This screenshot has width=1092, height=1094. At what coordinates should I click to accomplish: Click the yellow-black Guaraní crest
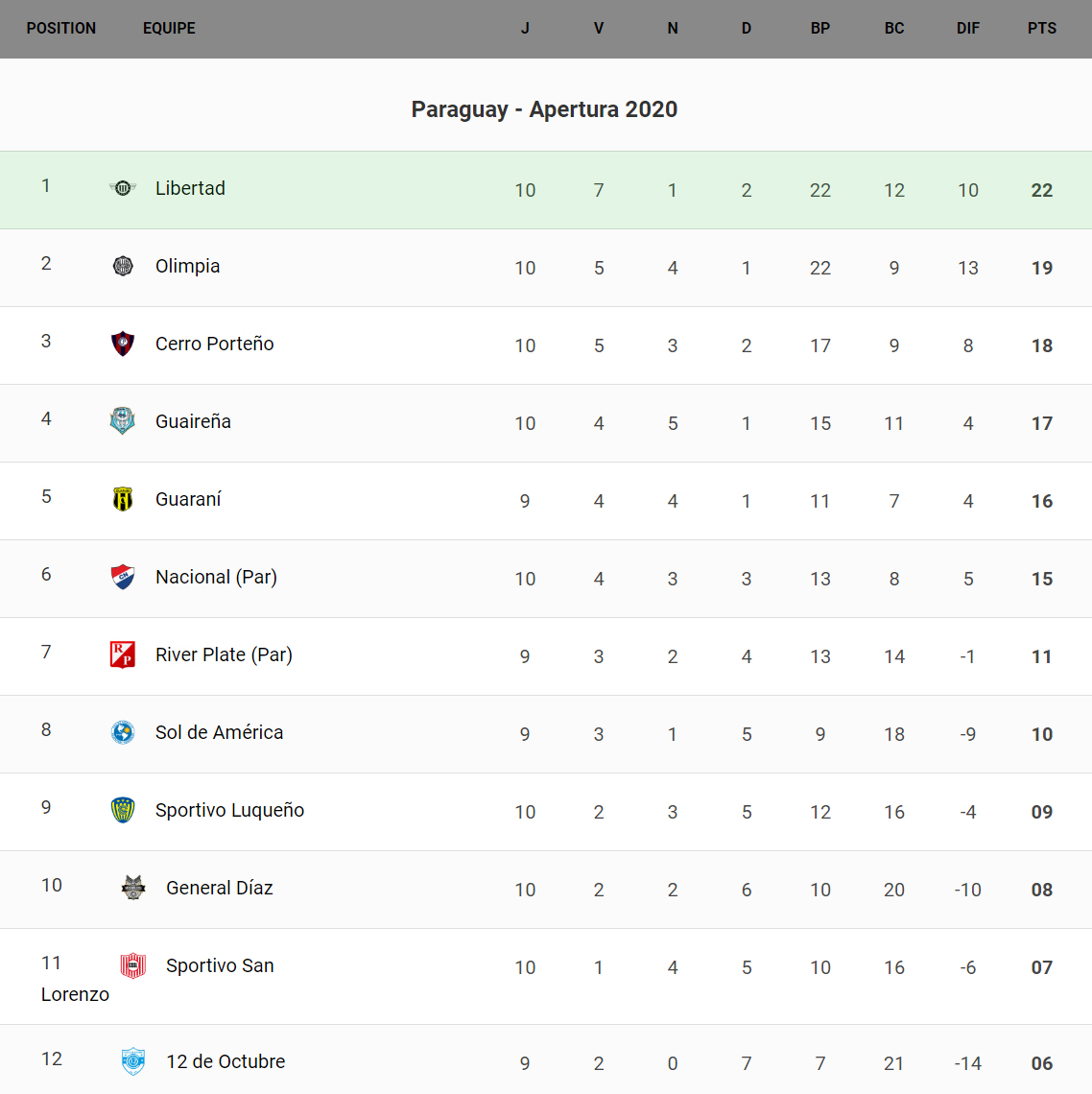[123, 499]
